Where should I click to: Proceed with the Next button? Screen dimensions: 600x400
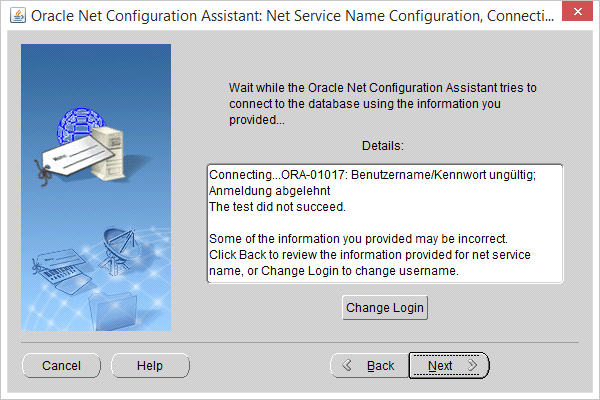coord(449,366)
